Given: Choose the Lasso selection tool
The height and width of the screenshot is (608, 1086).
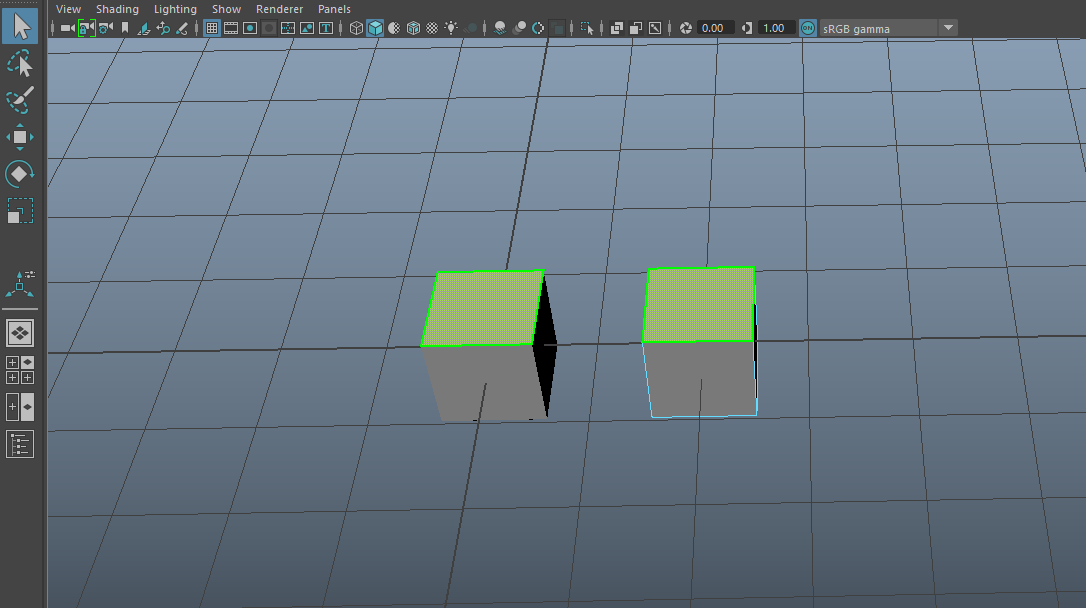Looking at the screenshot, I should (20, 63).
